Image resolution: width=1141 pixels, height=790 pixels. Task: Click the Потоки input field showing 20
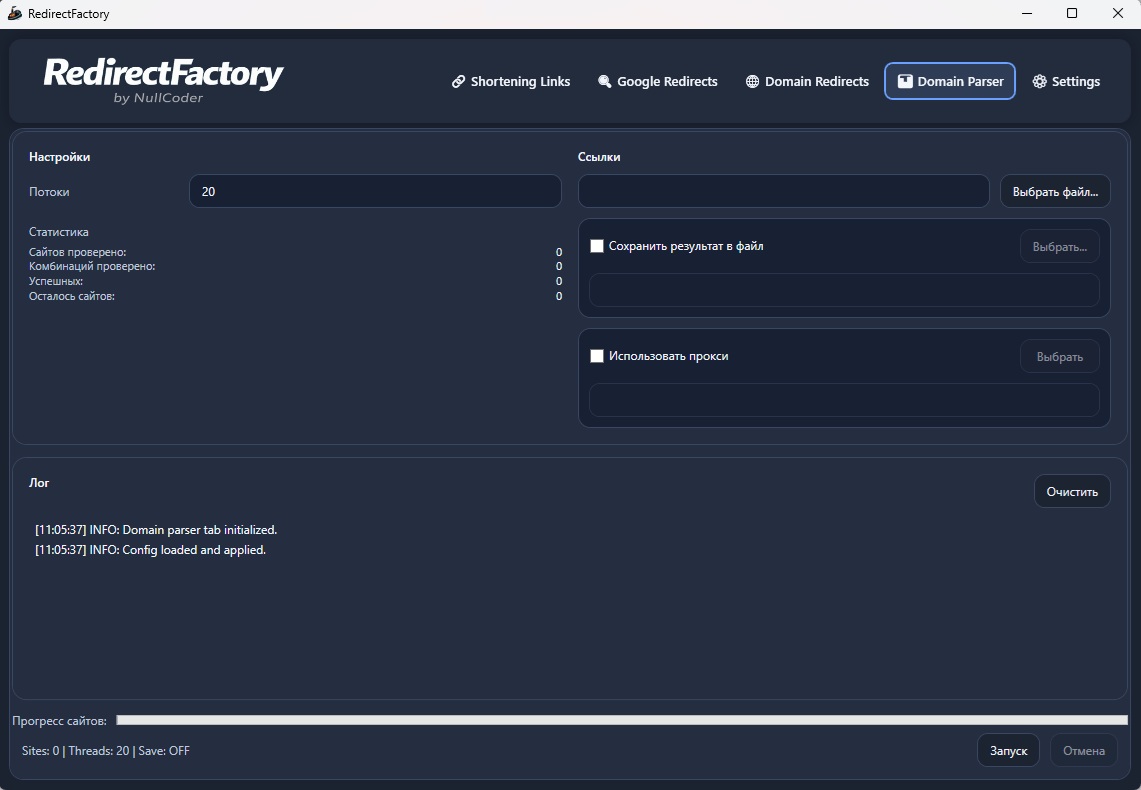point(375,191)
